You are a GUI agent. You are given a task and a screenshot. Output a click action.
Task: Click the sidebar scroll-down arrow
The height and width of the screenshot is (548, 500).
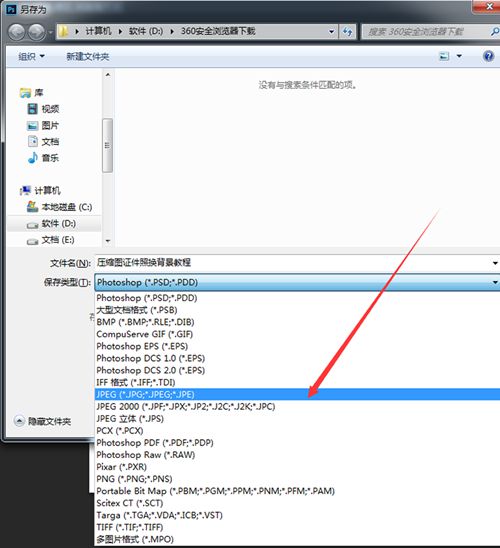click(x=108, y=241)
